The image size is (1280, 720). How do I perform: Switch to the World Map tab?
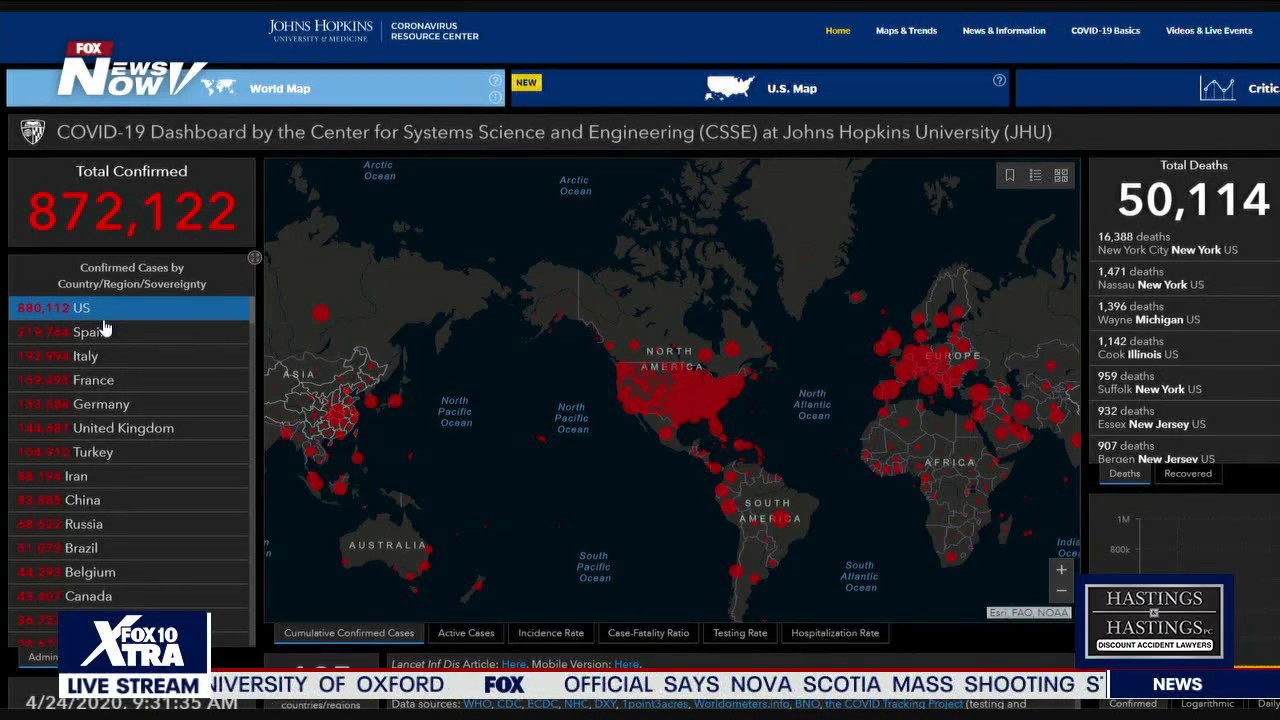[256, 88]
